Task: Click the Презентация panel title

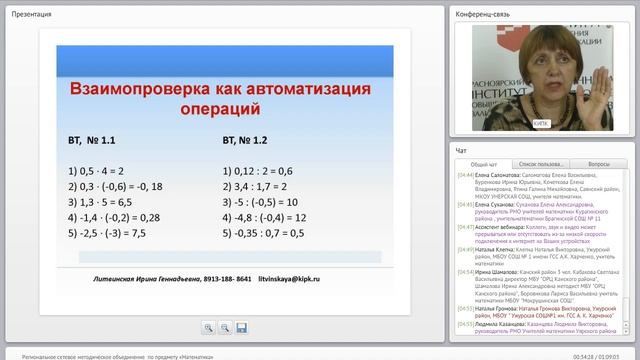Action: click(x=31, y=14)
